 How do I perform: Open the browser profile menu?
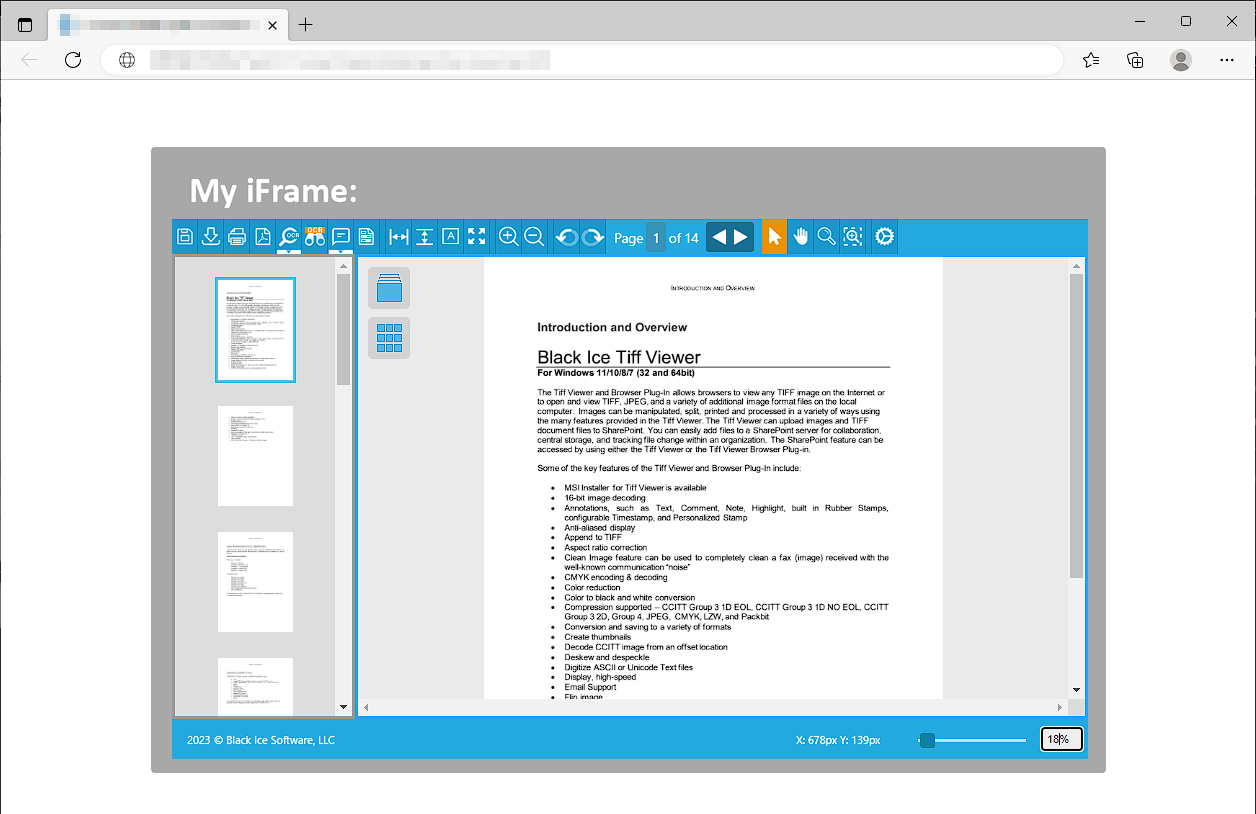[x=1181, y=60]
